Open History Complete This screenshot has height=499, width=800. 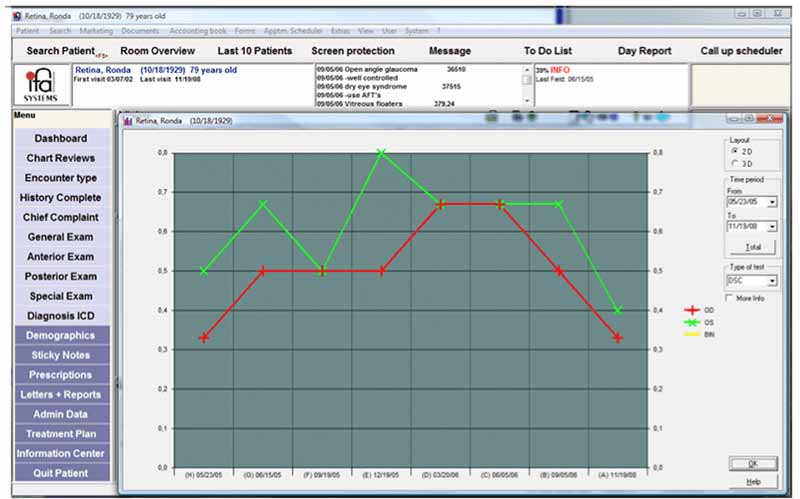point(61,197)
